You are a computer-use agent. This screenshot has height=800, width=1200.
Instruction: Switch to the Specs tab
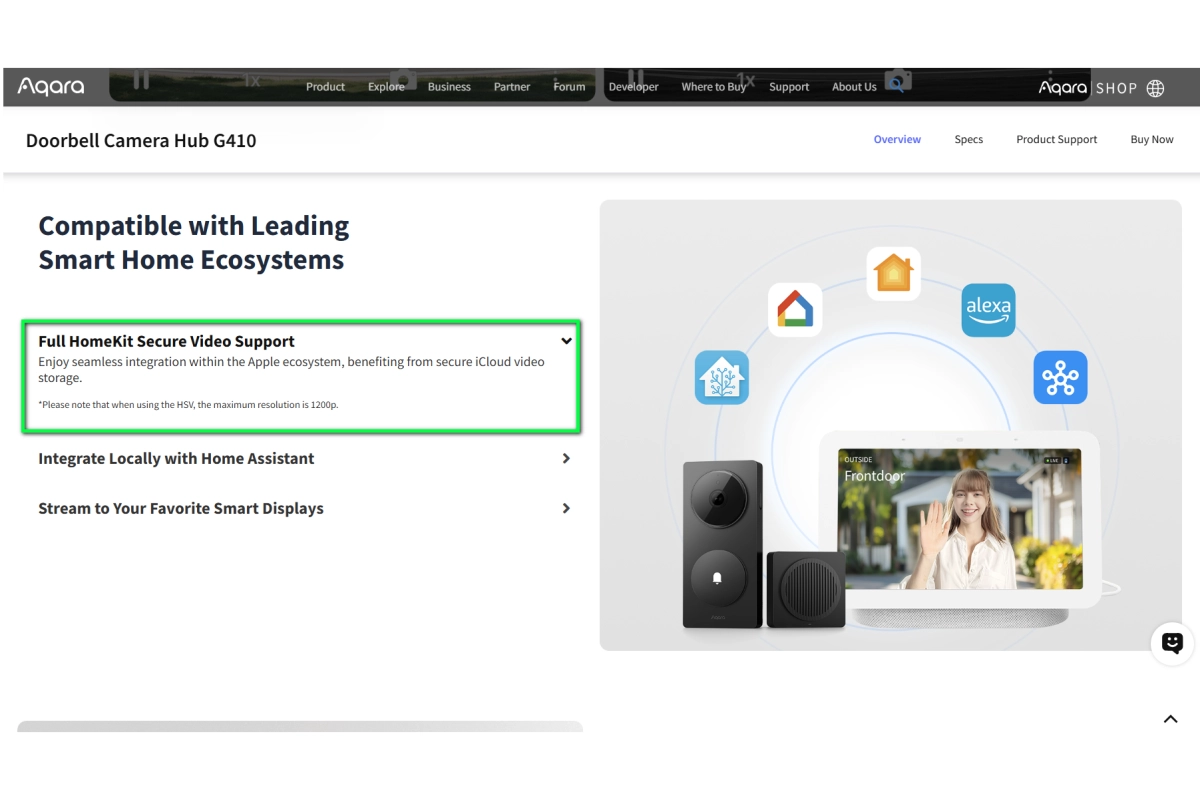coord(968,139)
